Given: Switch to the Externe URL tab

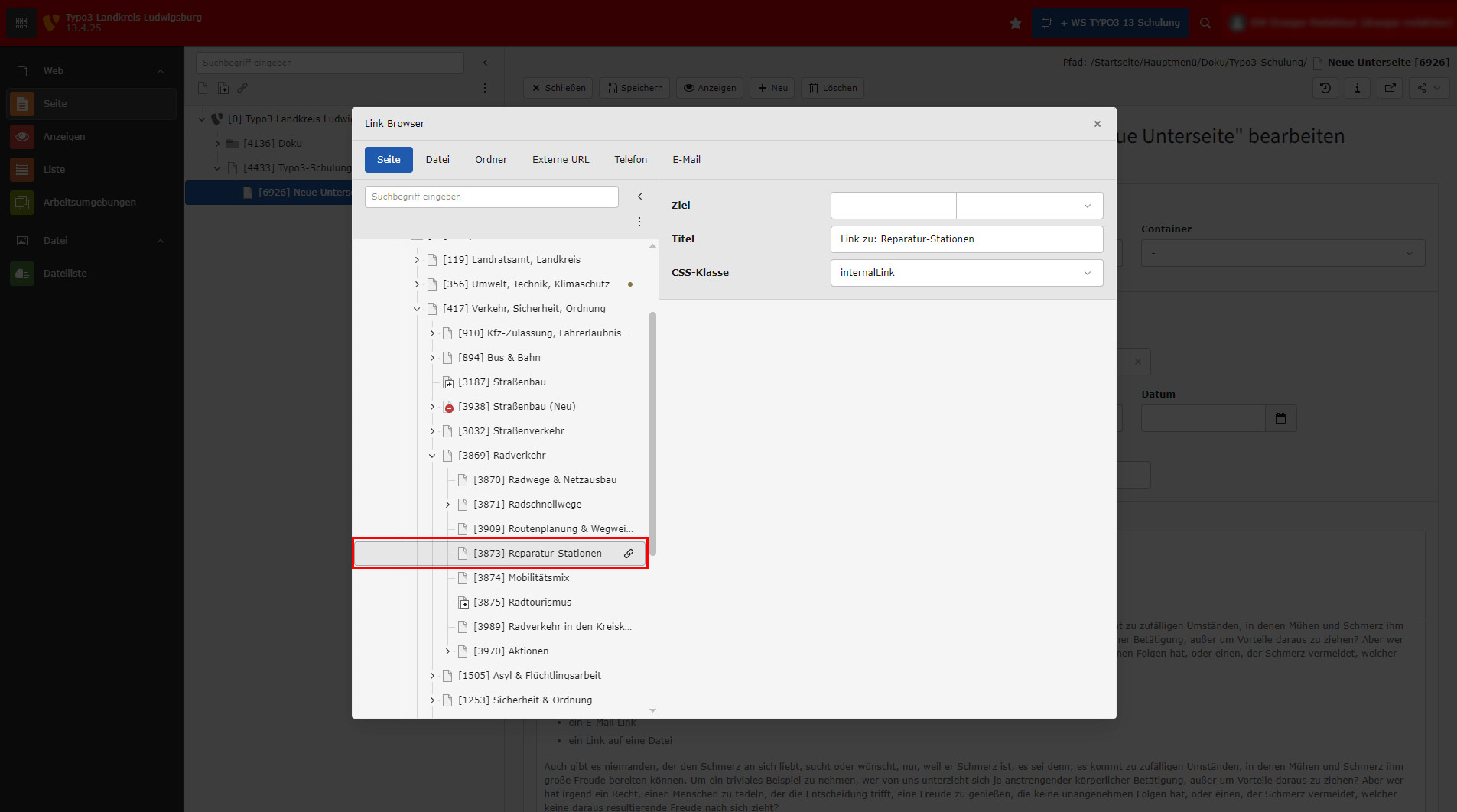Looking at the screenshot, I should coord(561,160).
